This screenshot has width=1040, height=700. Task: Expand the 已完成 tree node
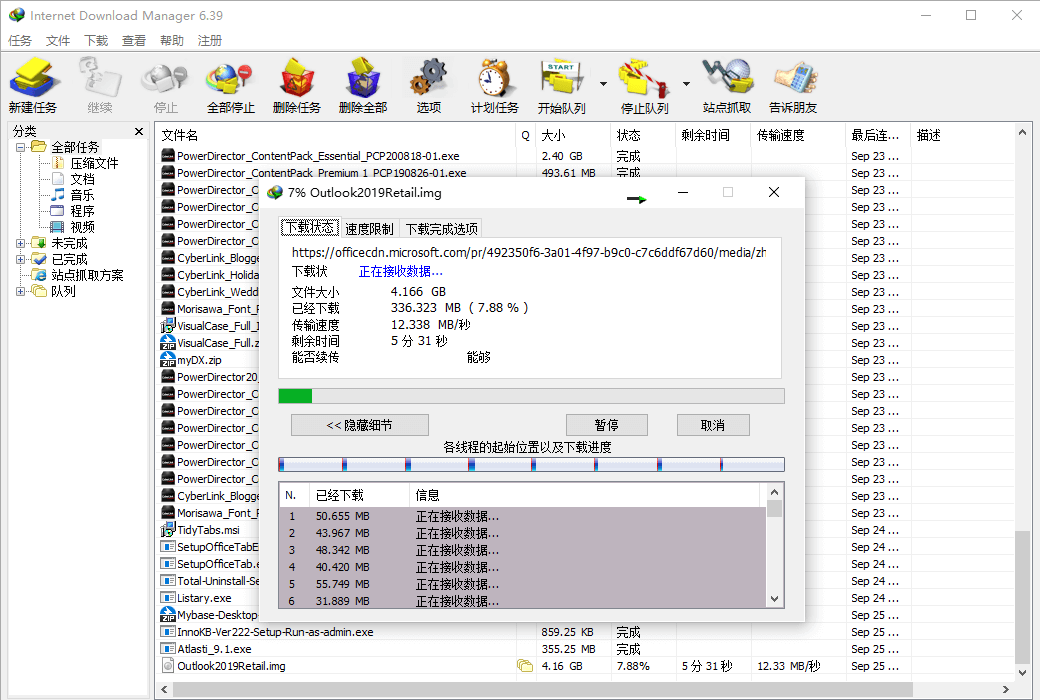21,259
